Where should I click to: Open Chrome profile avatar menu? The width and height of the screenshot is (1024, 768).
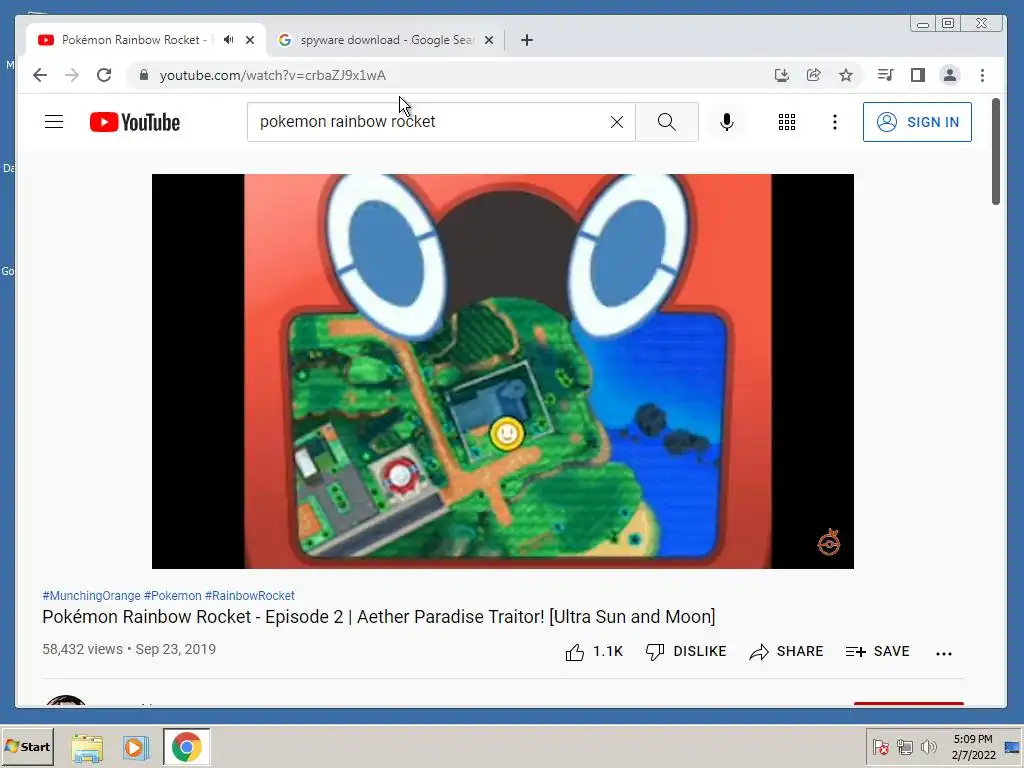pyautogui.click(x=950, y=75)
